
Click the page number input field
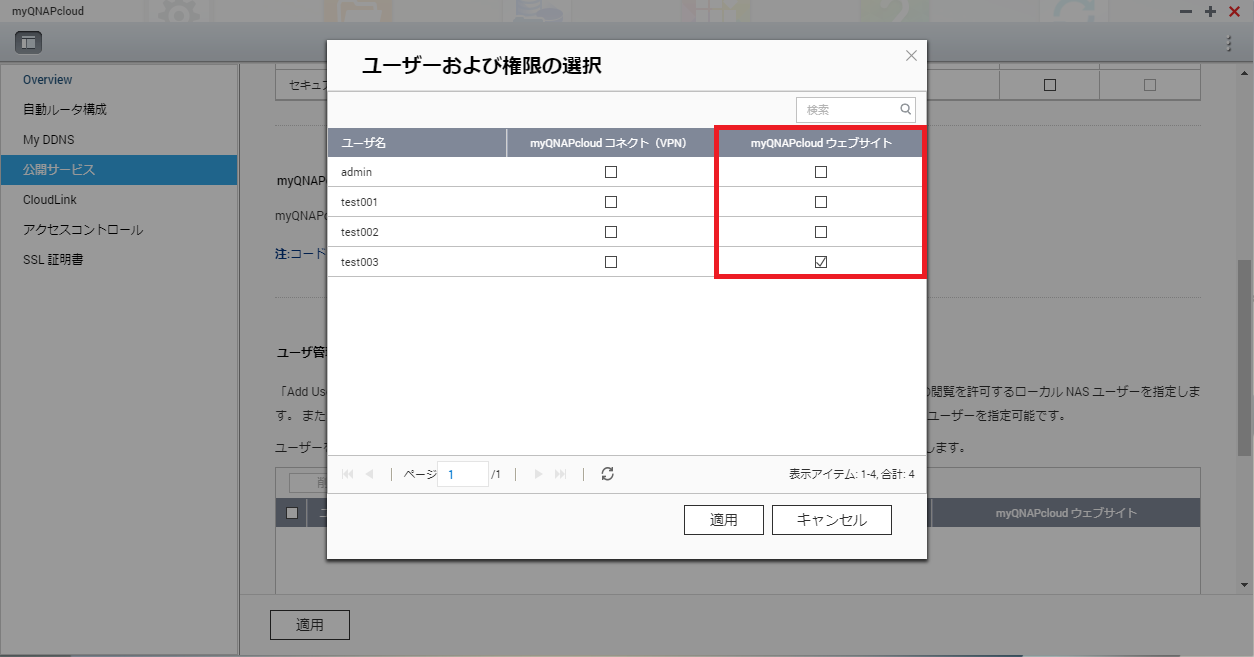click(463, 474)
